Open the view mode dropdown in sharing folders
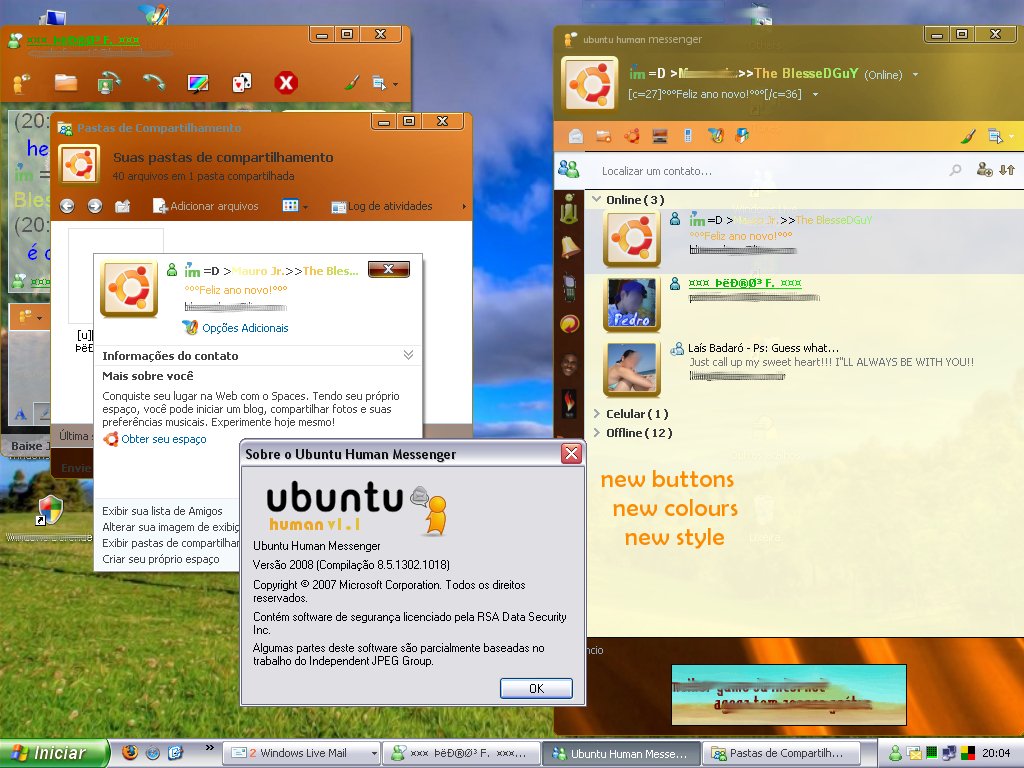Image resolution: width=1024 pixels, height=768 pixels. tap(295, 206)
